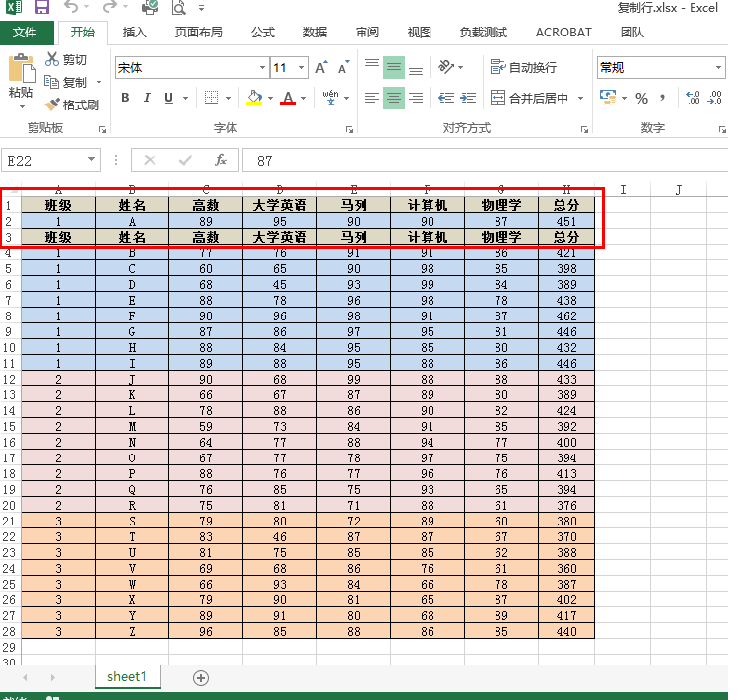Apply the red Font Color
Viewport: 739px width, 700px height.
(x=288, y=98)
